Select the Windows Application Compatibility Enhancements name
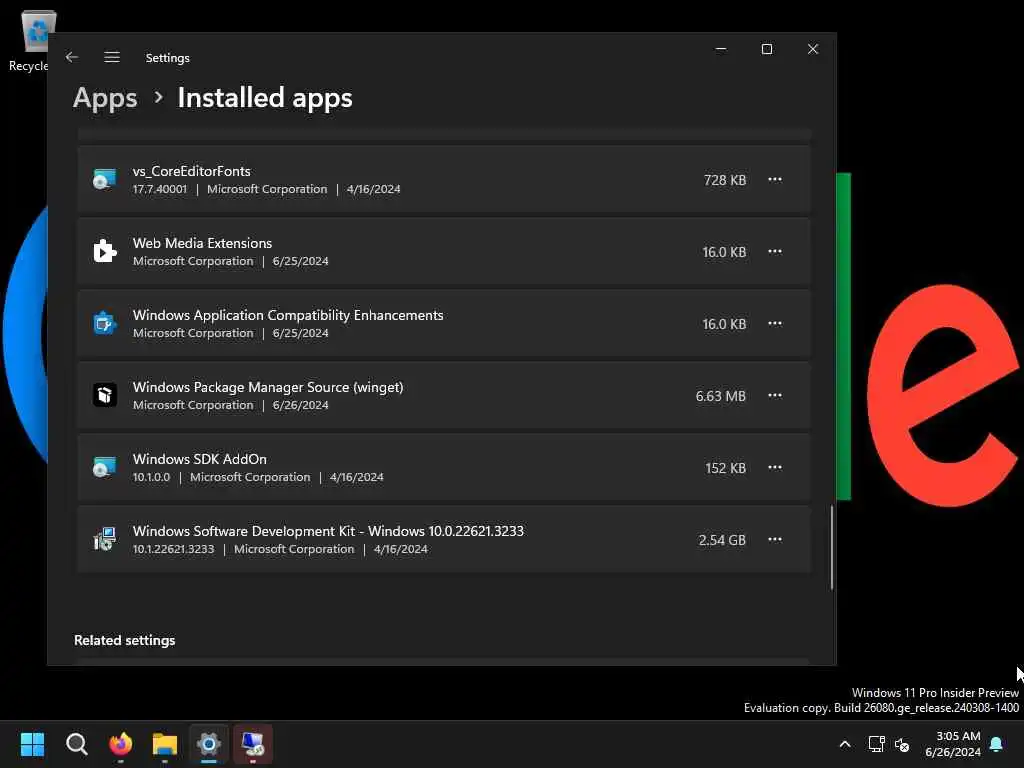Screen dimensions: 1024x768 [x=288, y=315]
